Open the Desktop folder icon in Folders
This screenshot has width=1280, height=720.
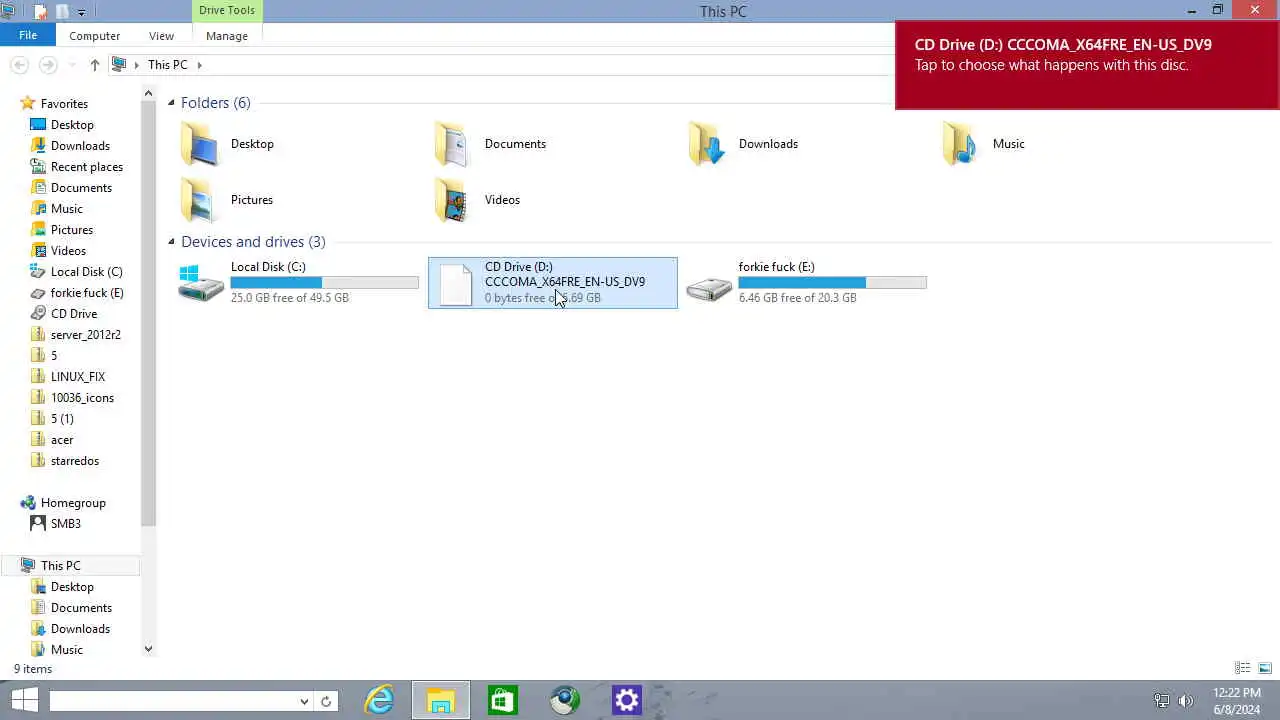pos(199,144)
